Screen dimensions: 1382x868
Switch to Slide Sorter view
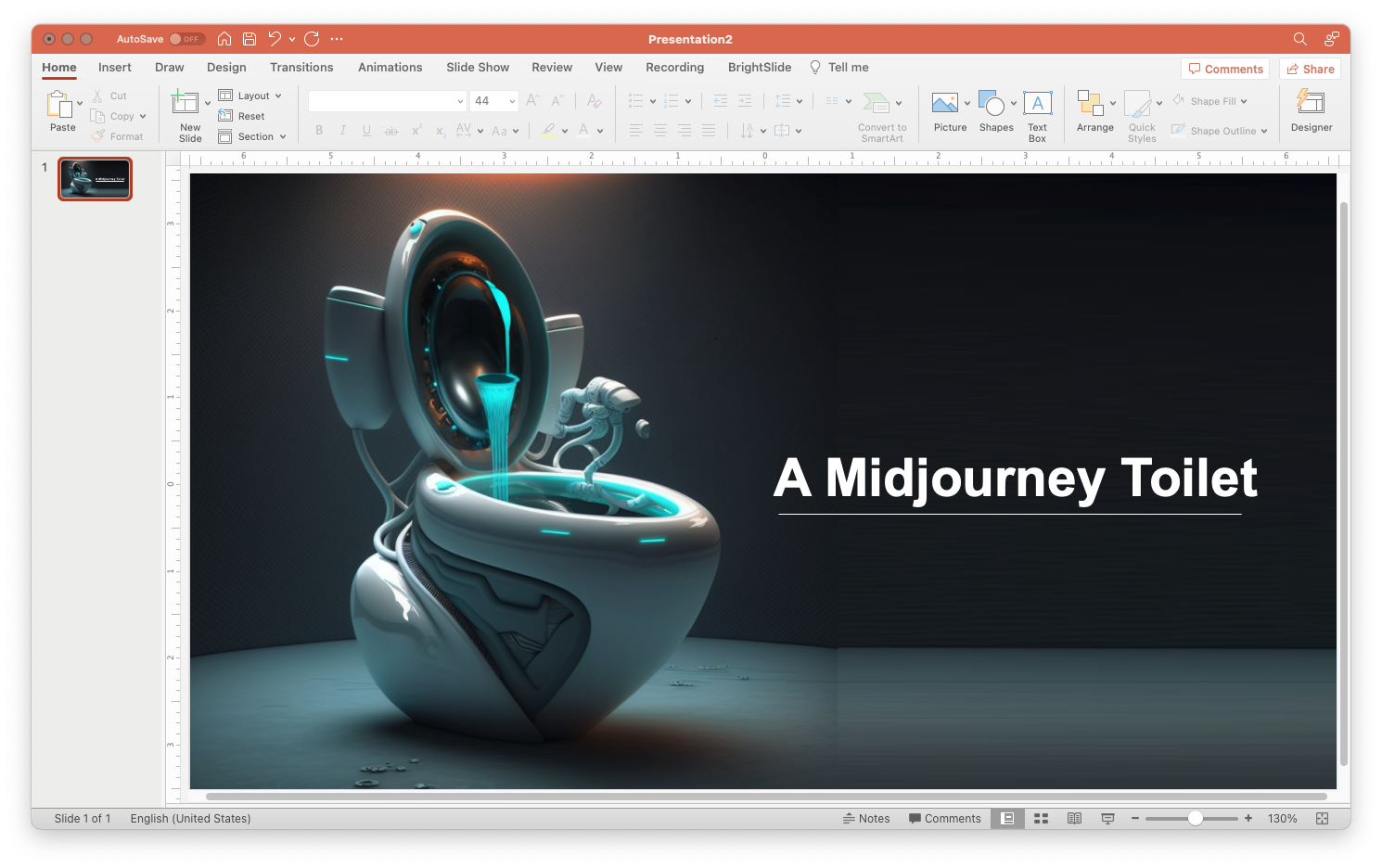pos(1041,819)
